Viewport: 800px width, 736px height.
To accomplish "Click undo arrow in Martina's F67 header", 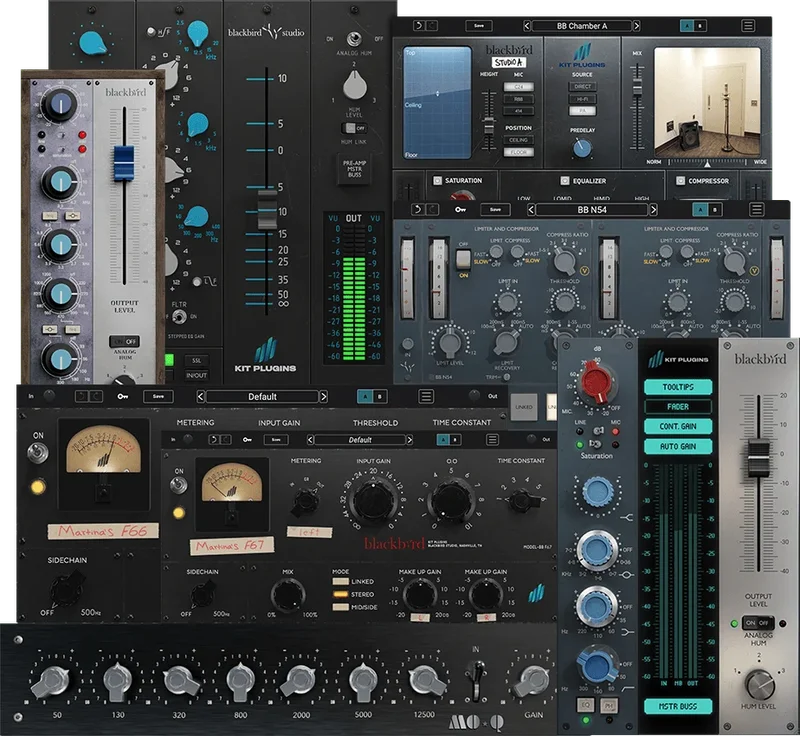I will point(213,440).
